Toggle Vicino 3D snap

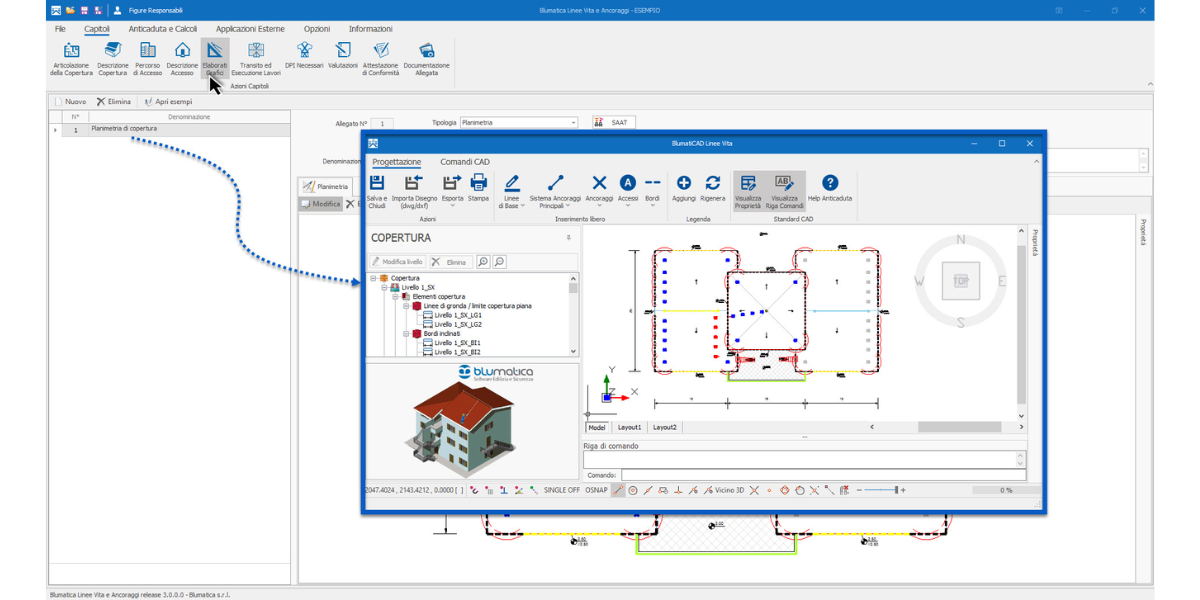pos(725,490)
